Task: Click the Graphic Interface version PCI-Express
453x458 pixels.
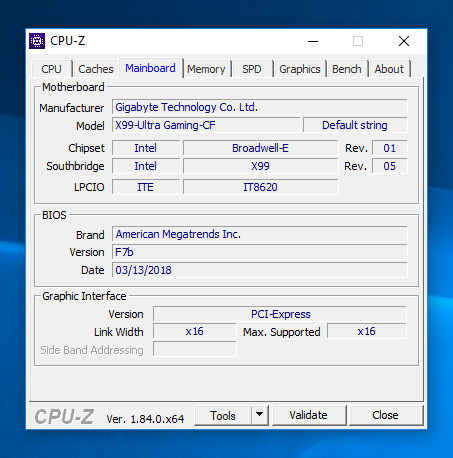Action: (280, 314)
